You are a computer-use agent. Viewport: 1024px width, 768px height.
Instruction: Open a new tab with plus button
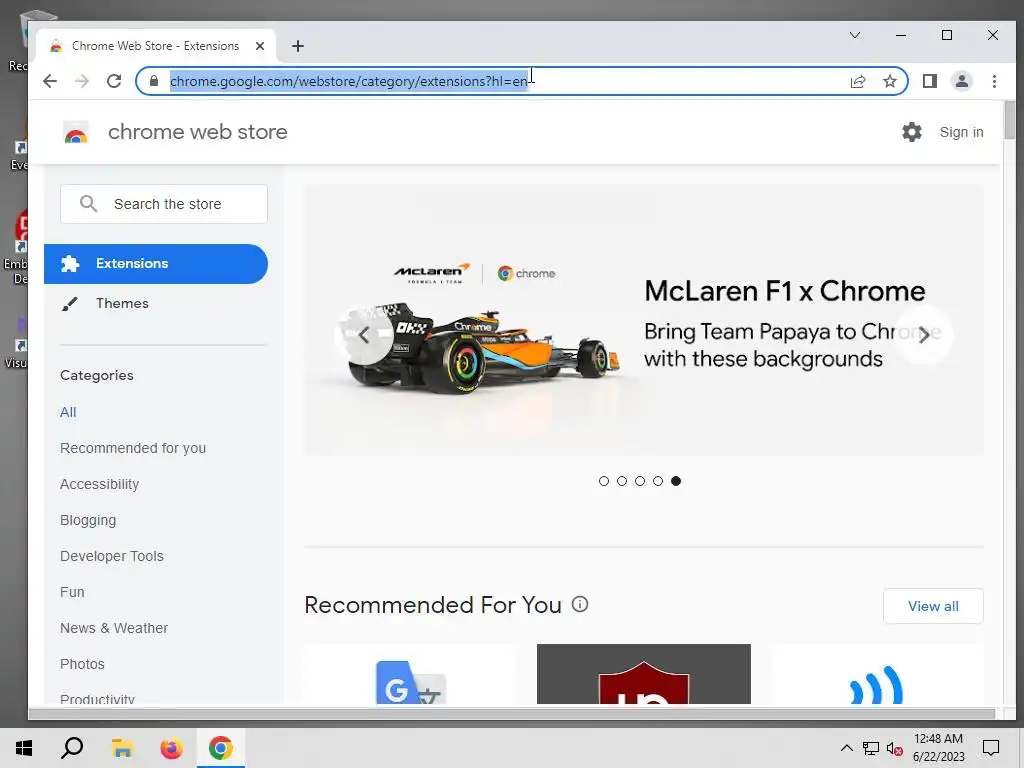[298, 46]
